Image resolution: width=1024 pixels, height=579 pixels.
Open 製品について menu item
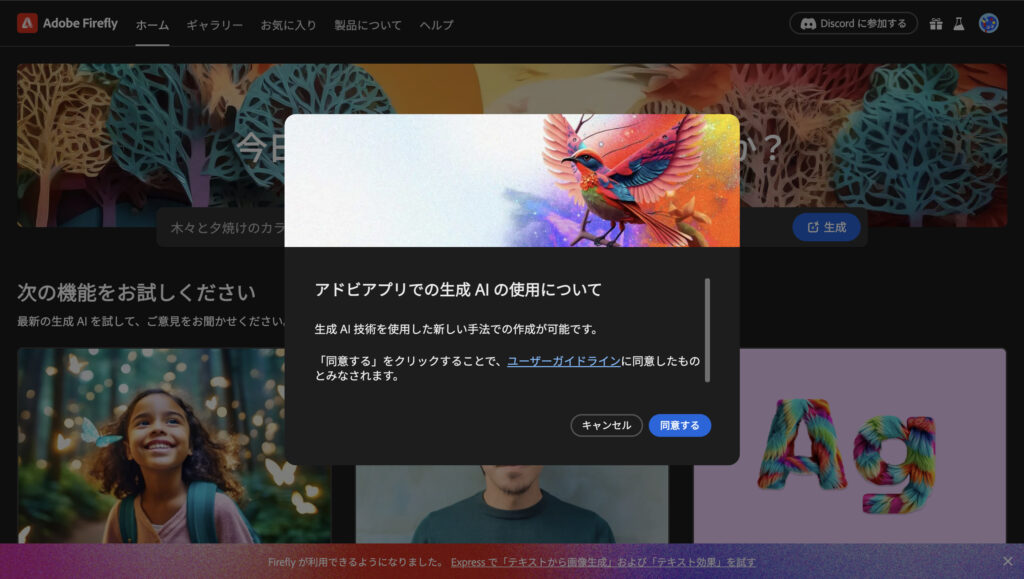coord(368,25)
